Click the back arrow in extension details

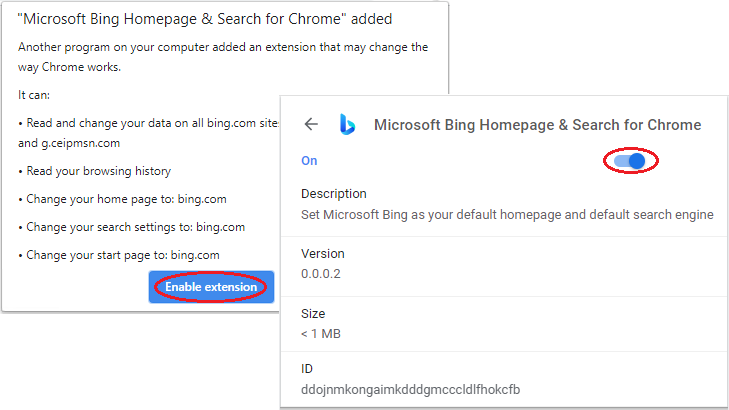coord(311,125)
